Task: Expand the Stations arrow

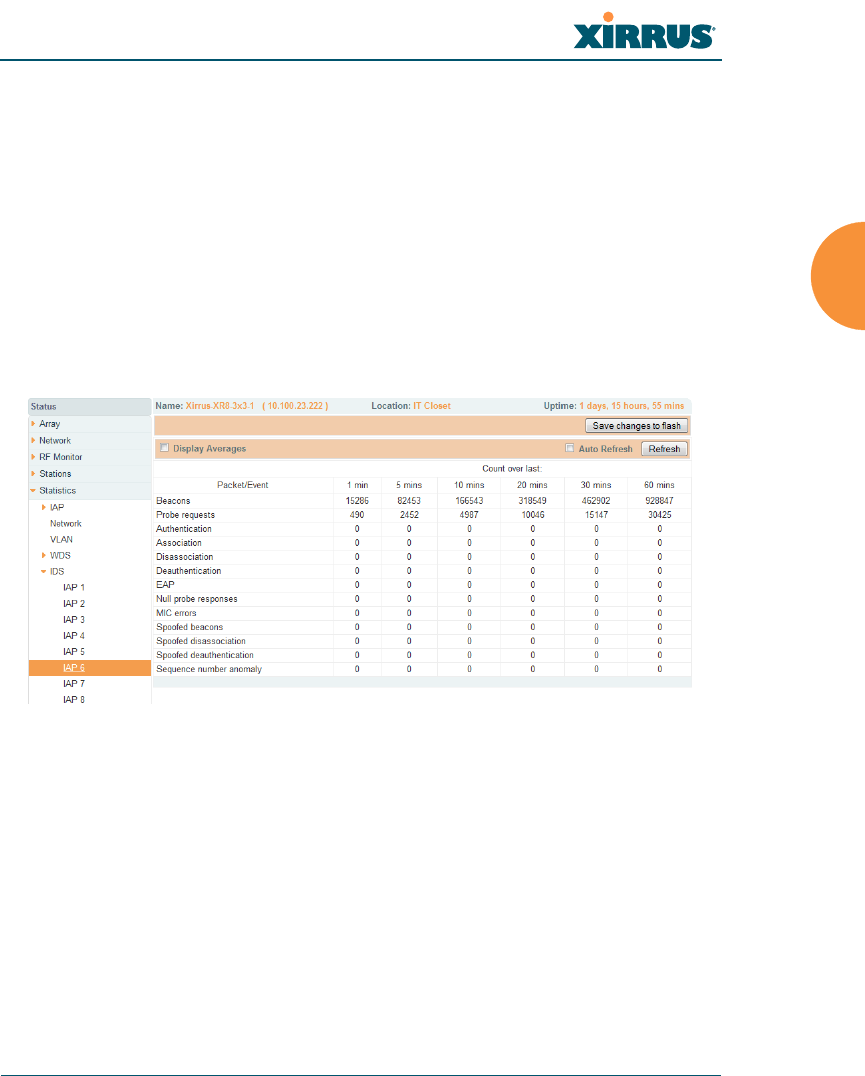Action: 33,473
